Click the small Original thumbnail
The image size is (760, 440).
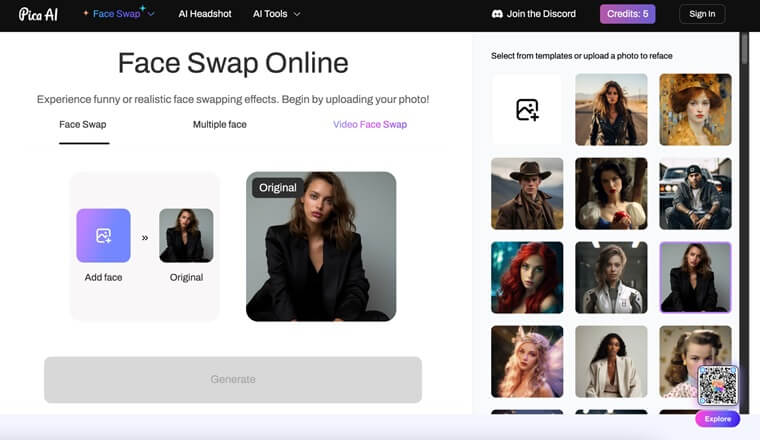(x=186, y=235)
